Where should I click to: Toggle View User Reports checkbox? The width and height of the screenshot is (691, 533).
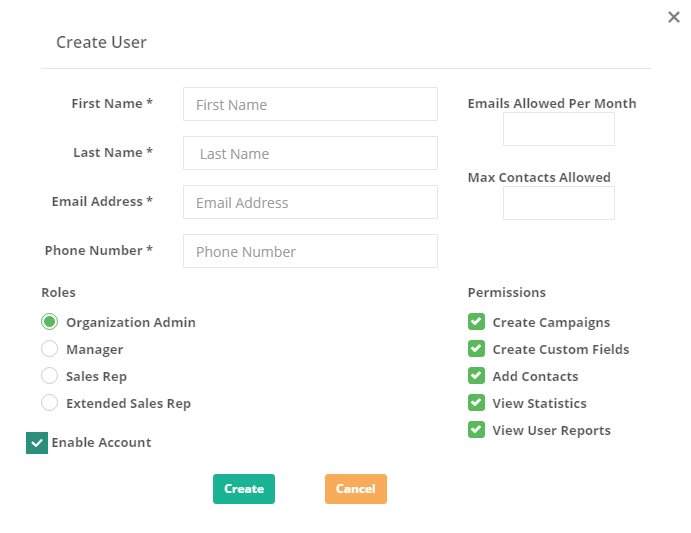click(x=476, y=429)
